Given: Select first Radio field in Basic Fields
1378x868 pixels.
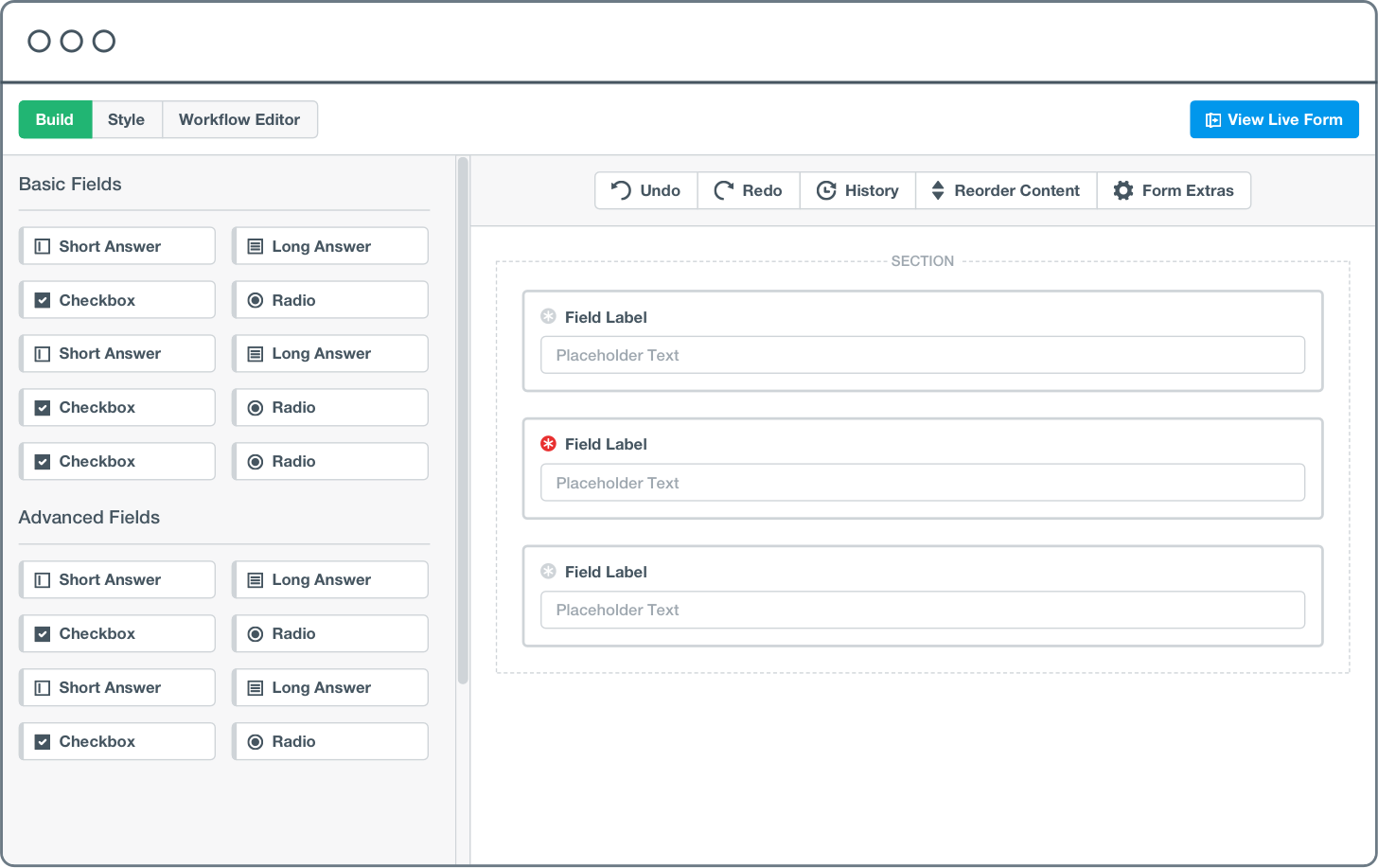Looking at the screenshot, I should click(330, 300).
